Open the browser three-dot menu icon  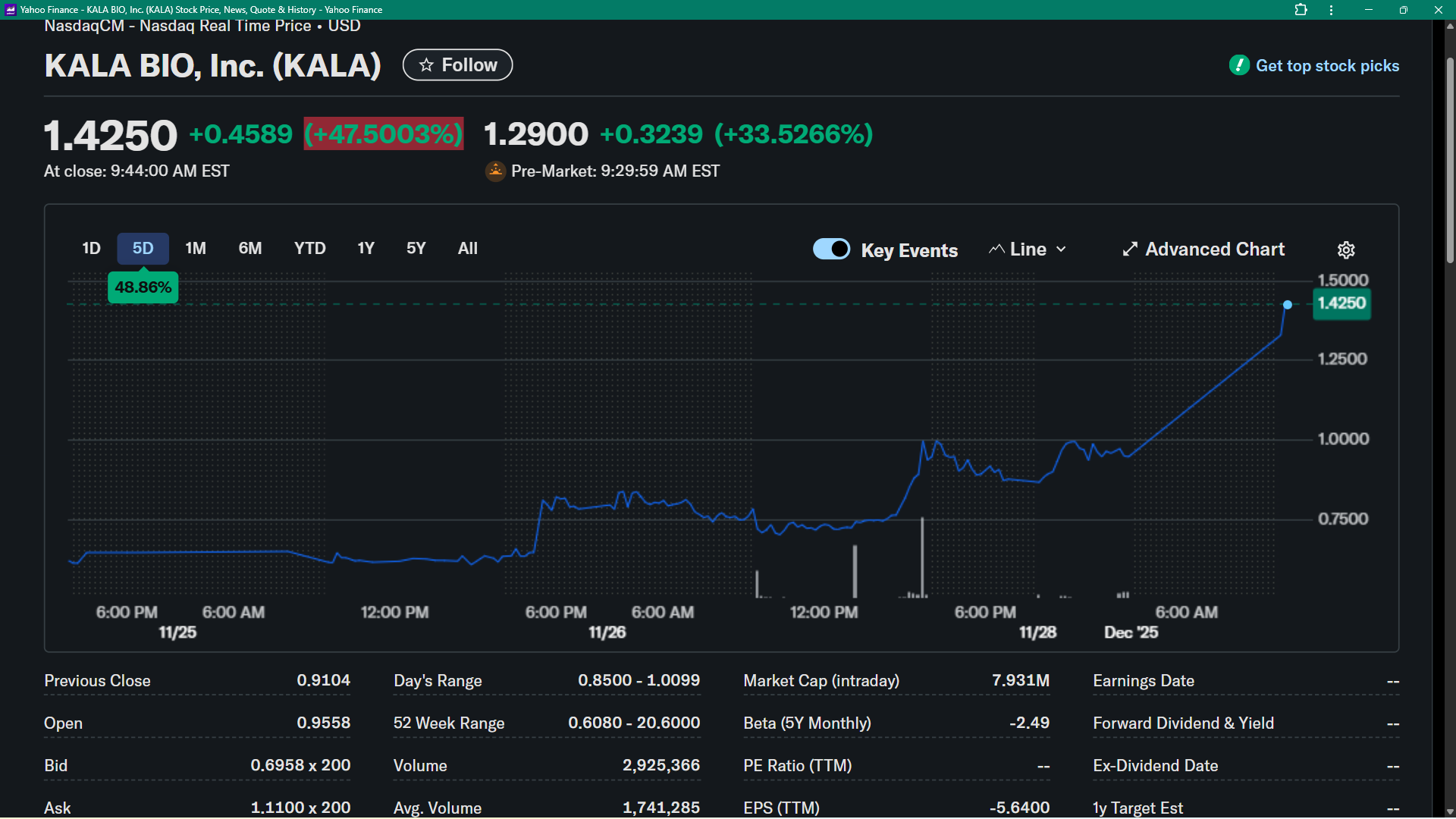click(x=1331, y=10)
